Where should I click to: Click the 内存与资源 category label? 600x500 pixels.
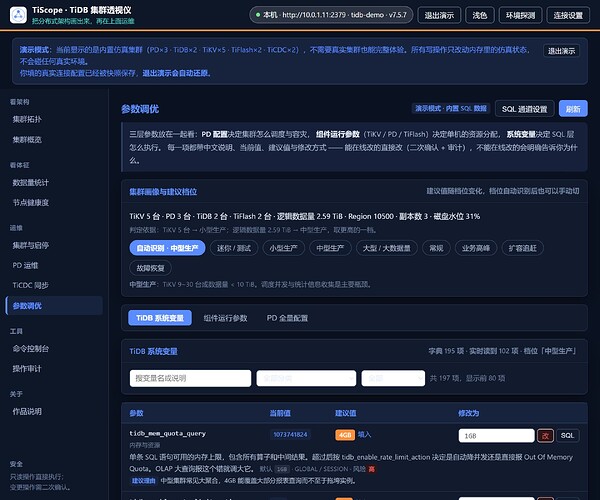tap(145, 445)
